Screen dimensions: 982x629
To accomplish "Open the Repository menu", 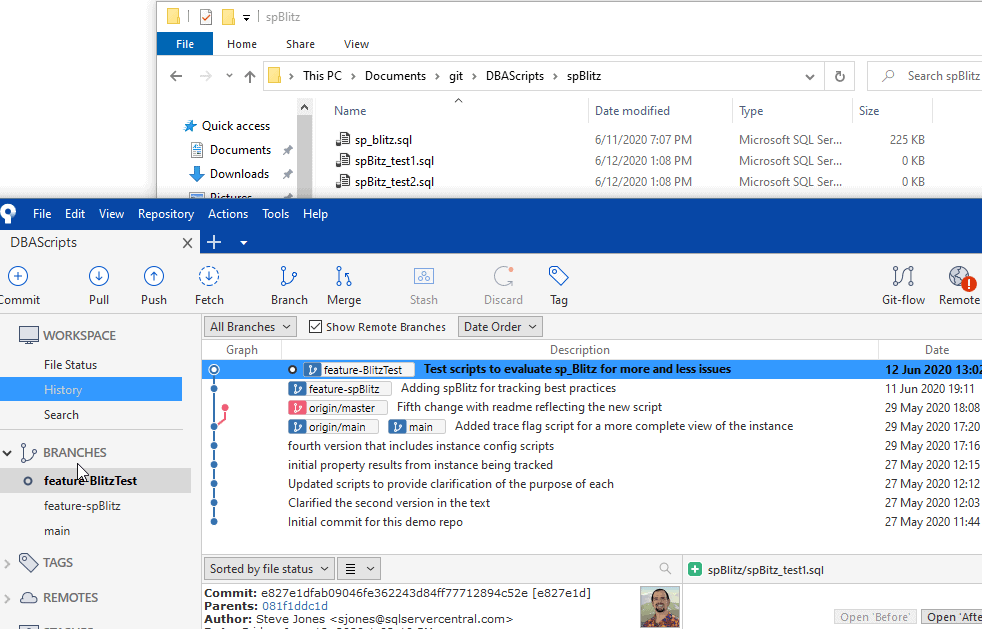I will tap(166, 214).
